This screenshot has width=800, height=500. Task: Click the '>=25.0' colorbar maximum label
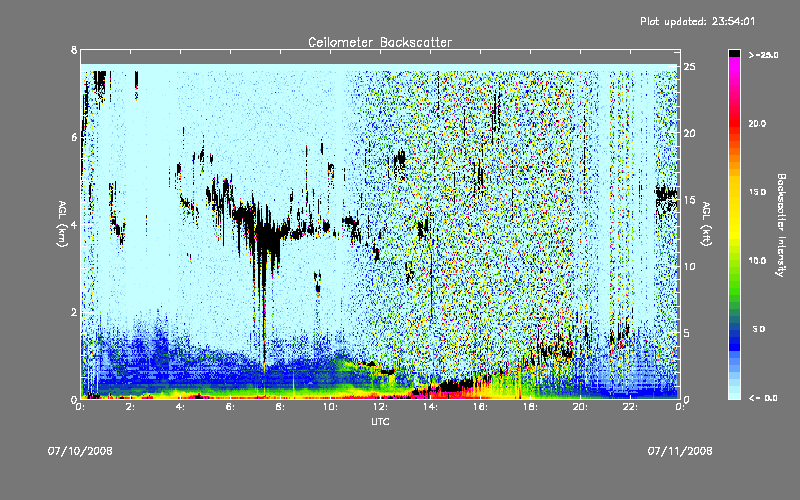(x=763, y=55)
